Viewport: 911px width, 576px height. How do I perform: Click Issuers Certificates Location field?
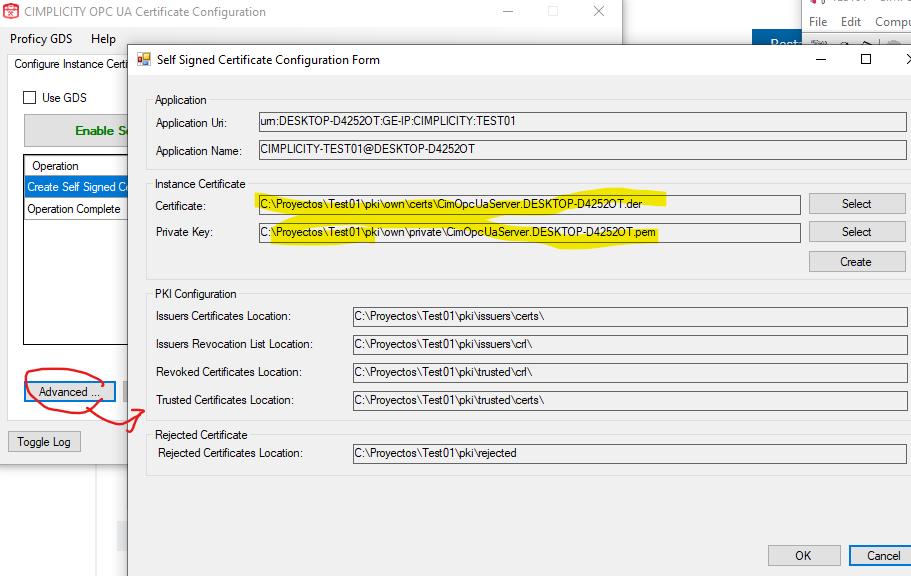[x=630, y=316]
